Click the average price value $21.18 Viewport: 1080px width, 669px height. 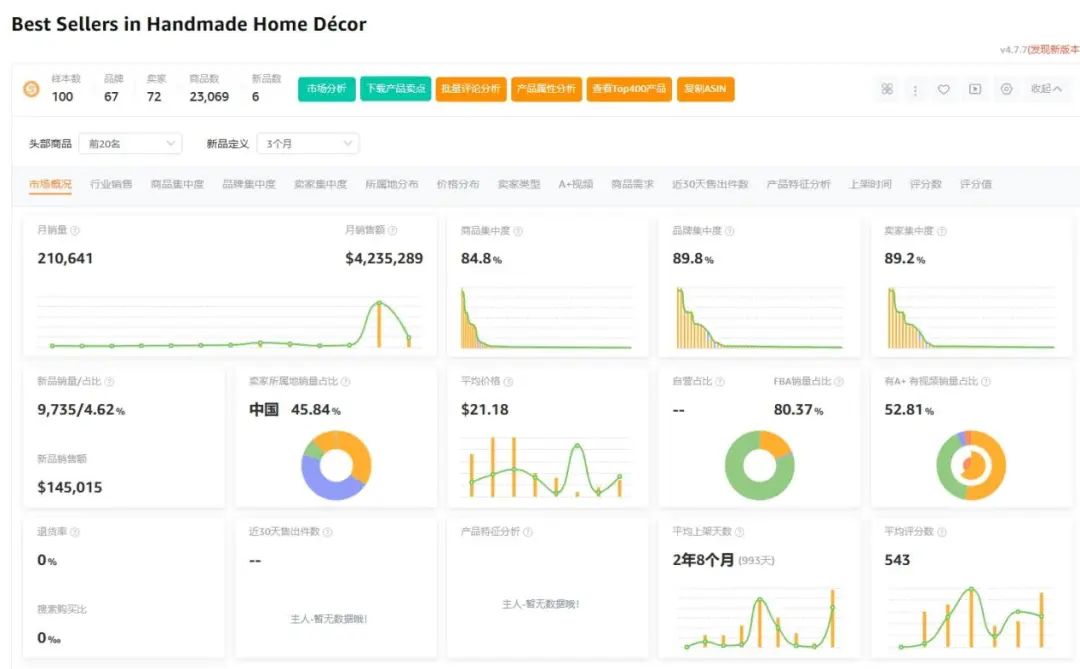pos(484,410)
